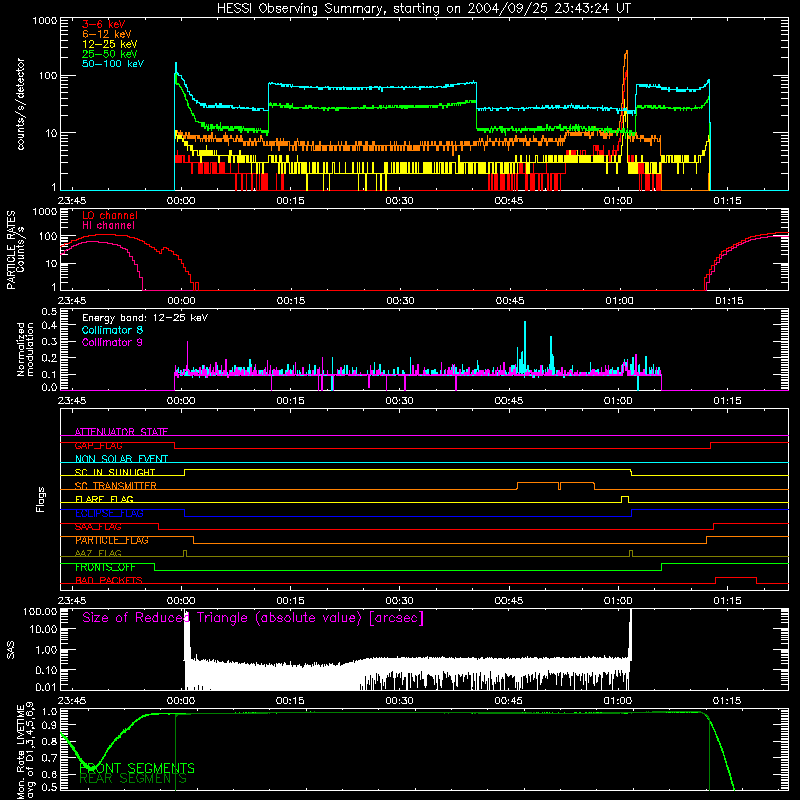Click the counts/s/detector axis label
This screenshot has height=800, width=800.
click(20, 104)
